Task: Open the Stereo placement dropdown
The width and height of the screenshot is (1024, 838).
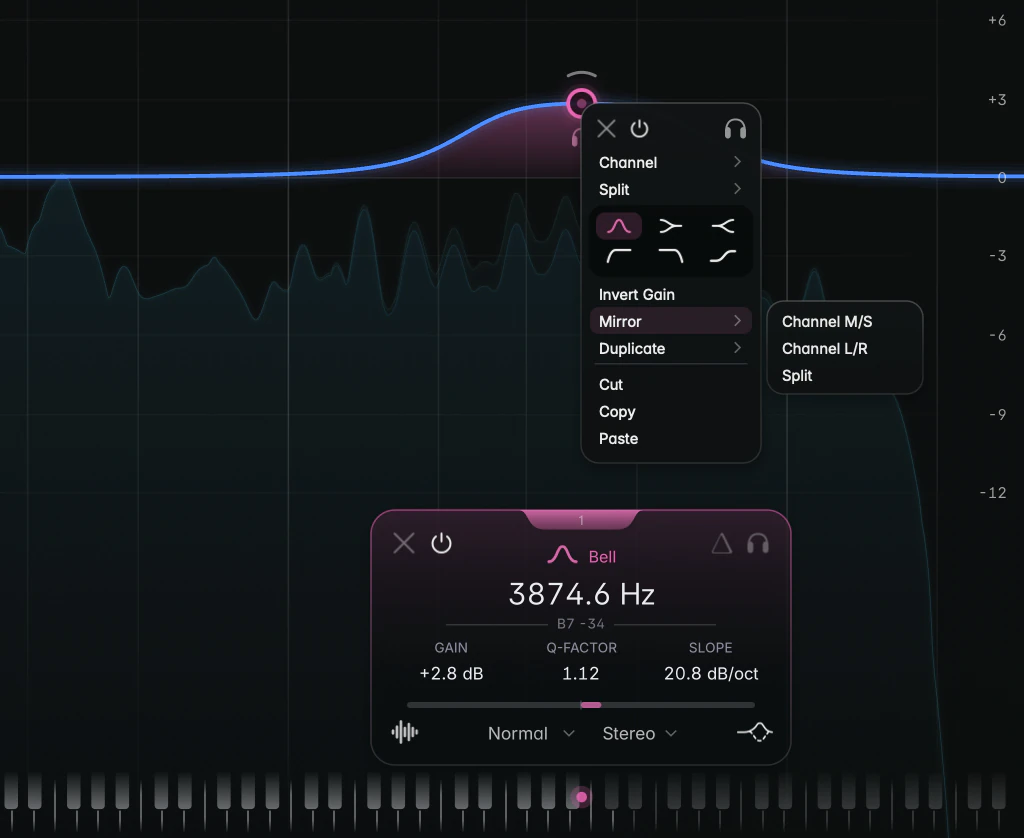Action: tap(639, 733)
